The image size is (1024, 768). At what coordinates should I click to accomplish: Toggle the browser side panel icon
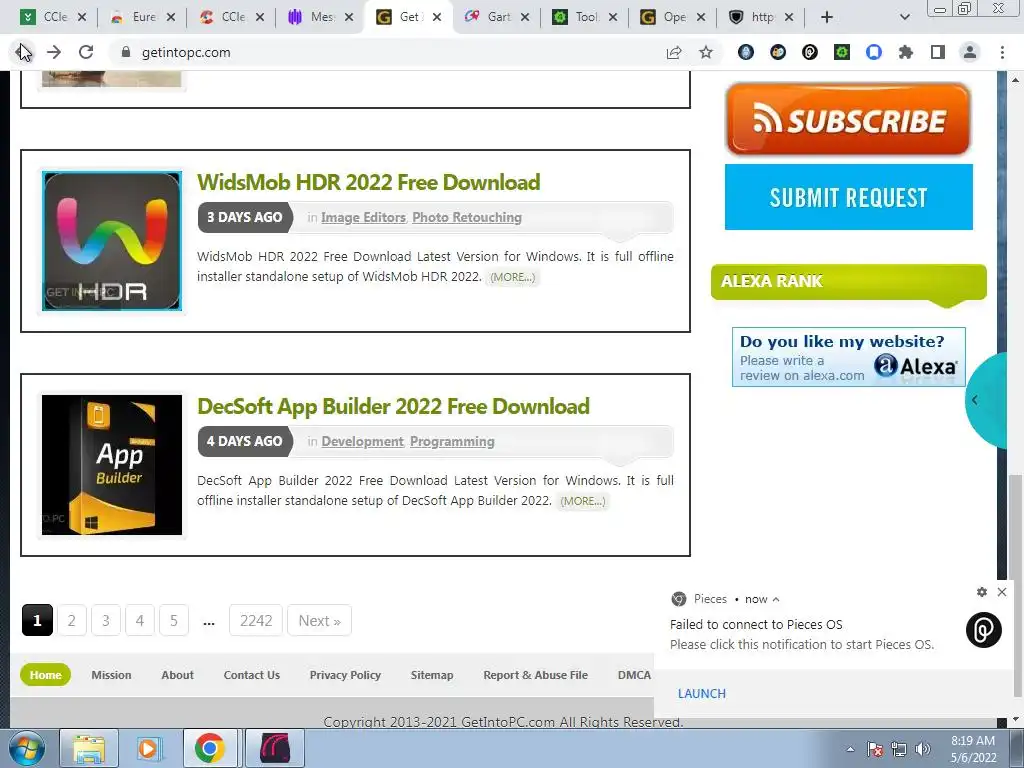coord(938,52)
